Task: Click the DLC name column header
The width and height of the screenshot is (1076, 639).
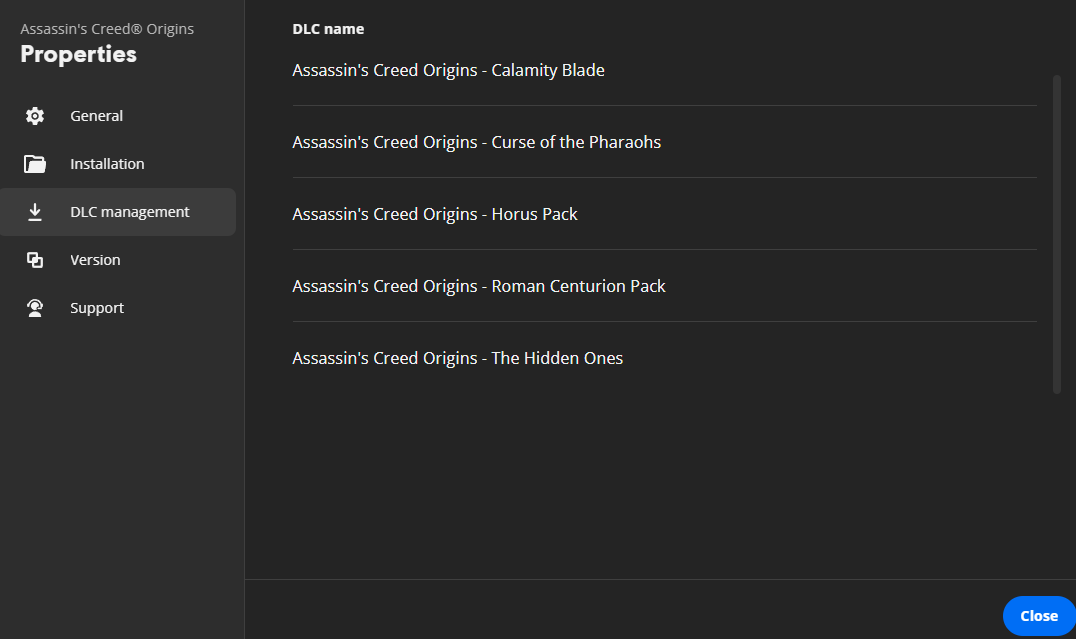Action: click(328, 29)
